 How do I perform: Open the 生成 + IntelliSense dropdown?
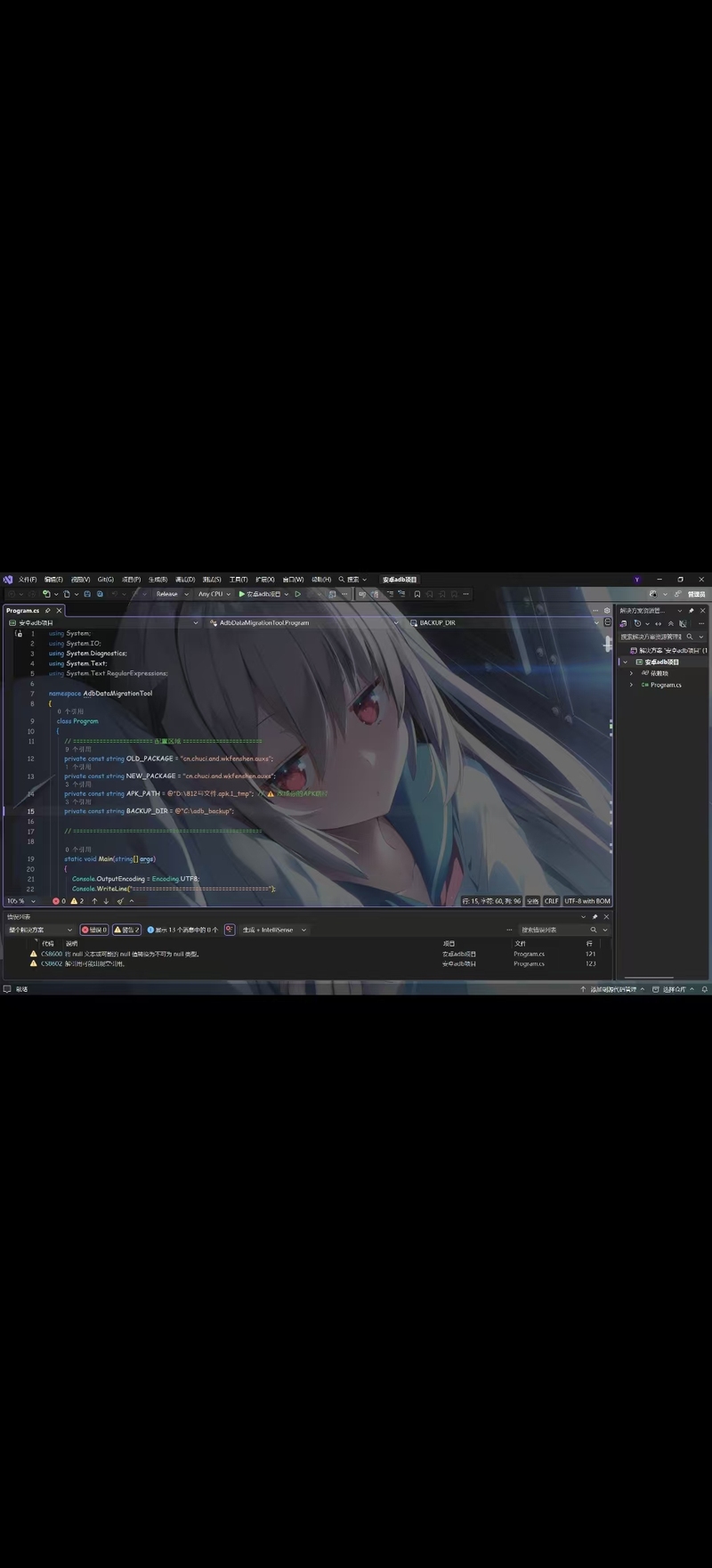(274, 930)
